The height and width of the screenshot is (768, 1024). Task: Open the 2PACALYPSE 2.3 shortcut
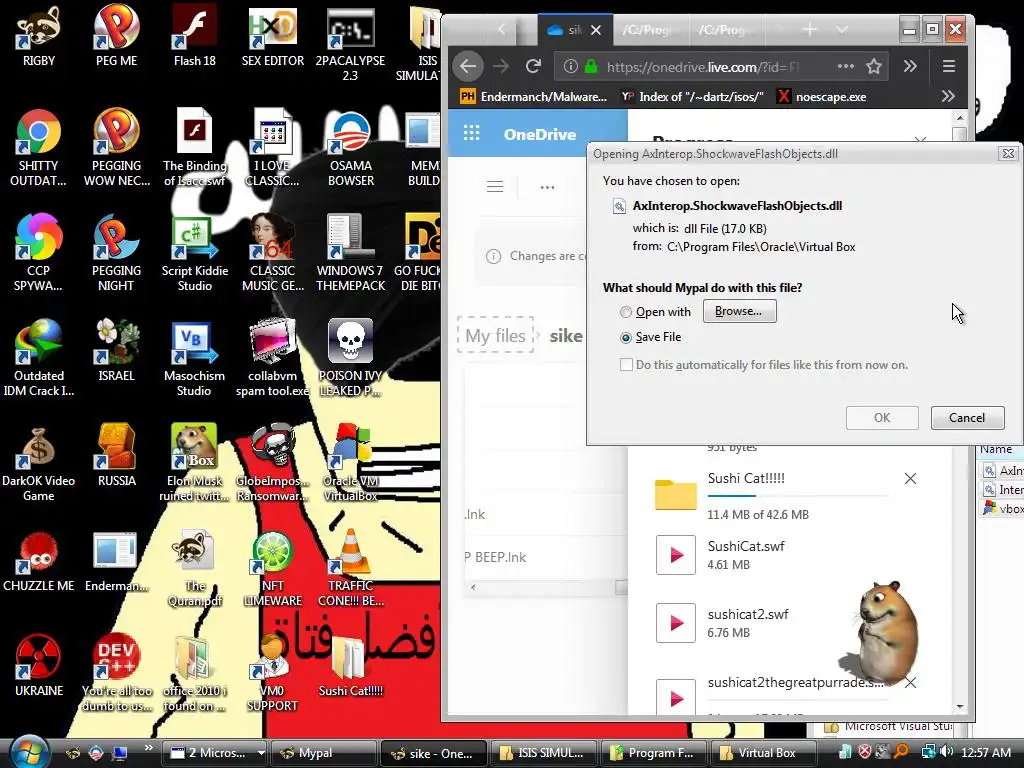(351, 44)
